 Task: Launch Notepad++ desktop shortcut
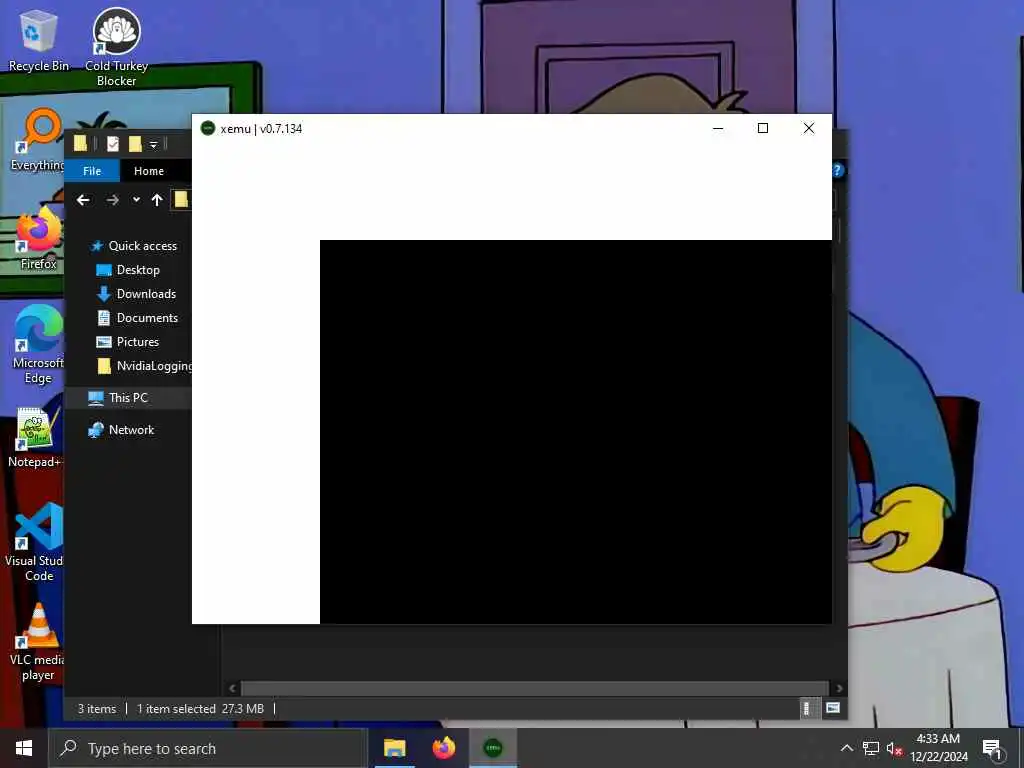tap(34, 438)
